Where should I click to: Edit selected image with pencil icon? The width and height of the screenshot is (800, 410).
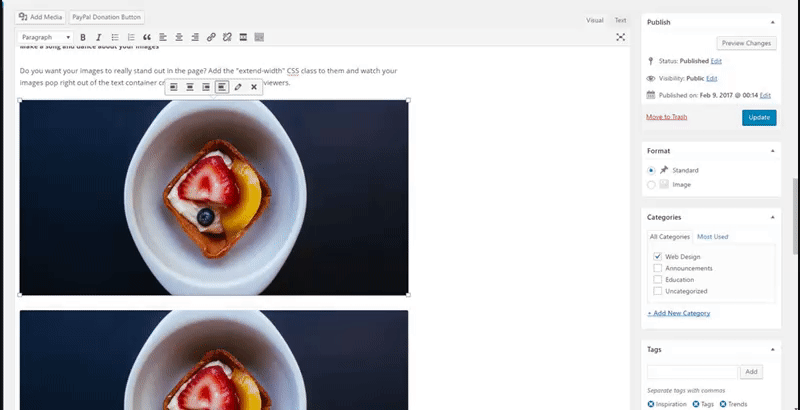pos(238,87)
